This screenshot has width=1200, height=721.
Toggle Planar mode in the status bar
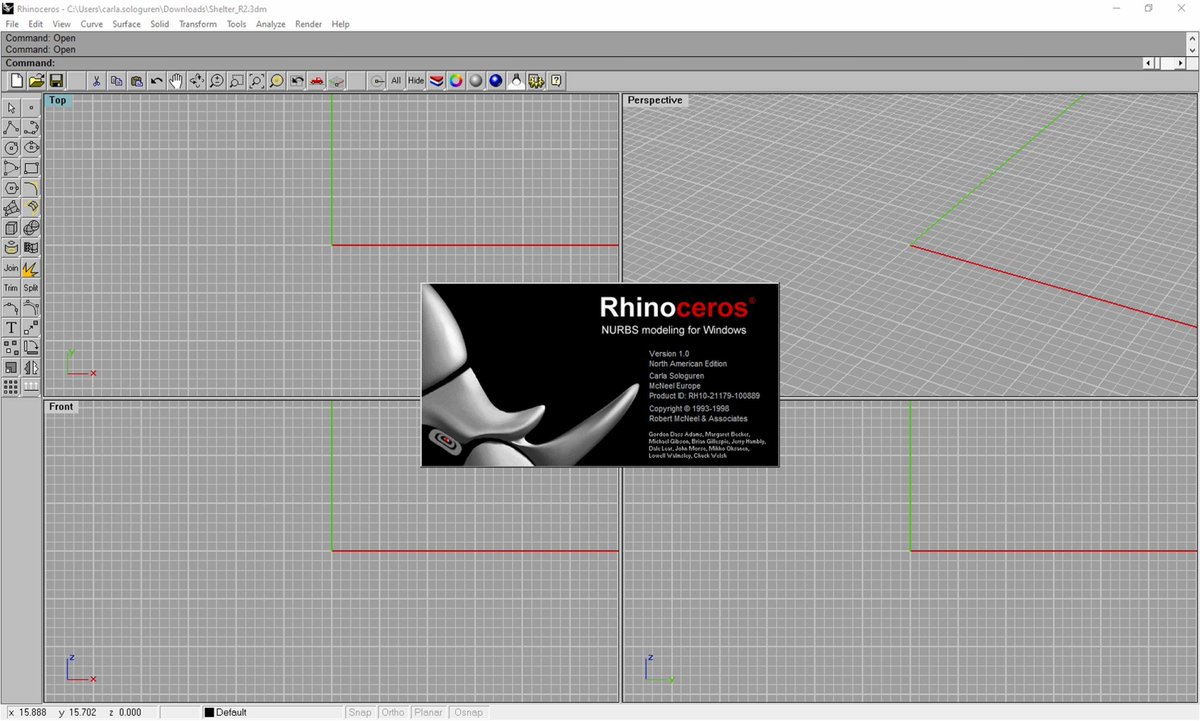click(429, 712)
